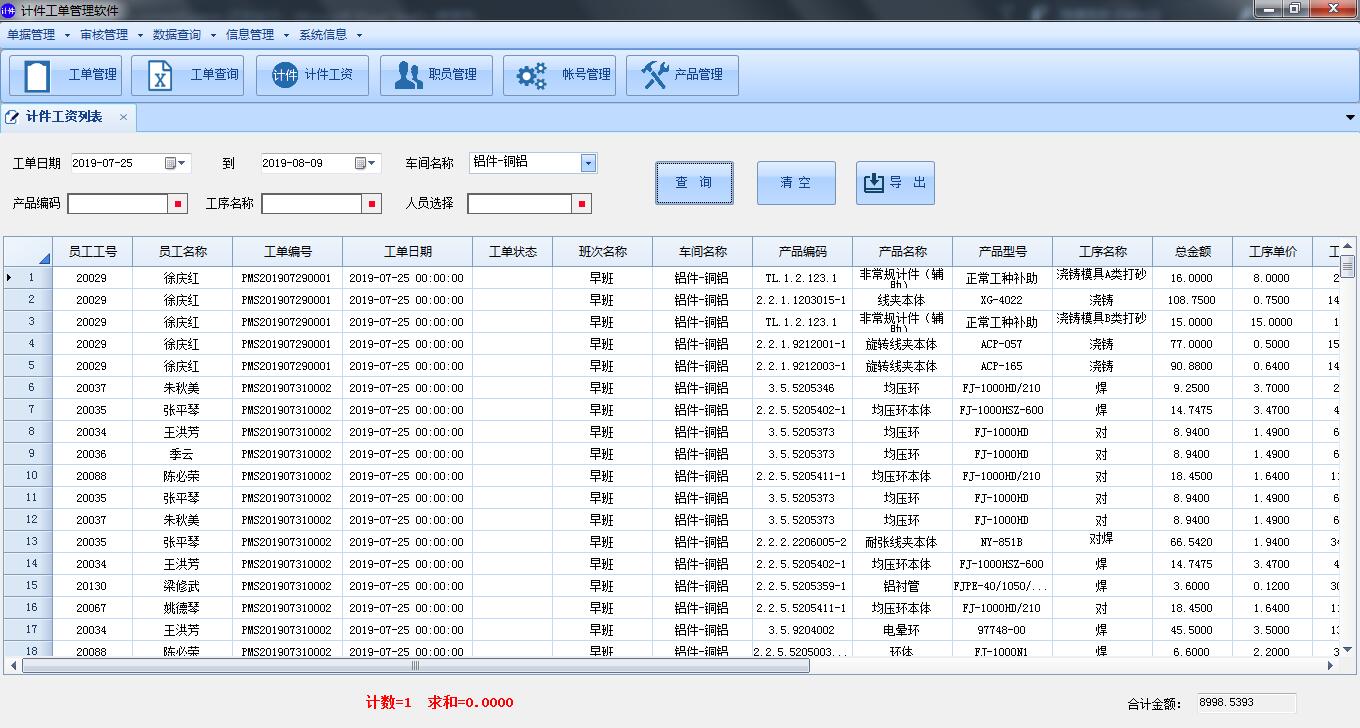The width and height of the screenshot is (1360, 728).
Task: Export data with the 导出 button
Action: tap(895, 183)
